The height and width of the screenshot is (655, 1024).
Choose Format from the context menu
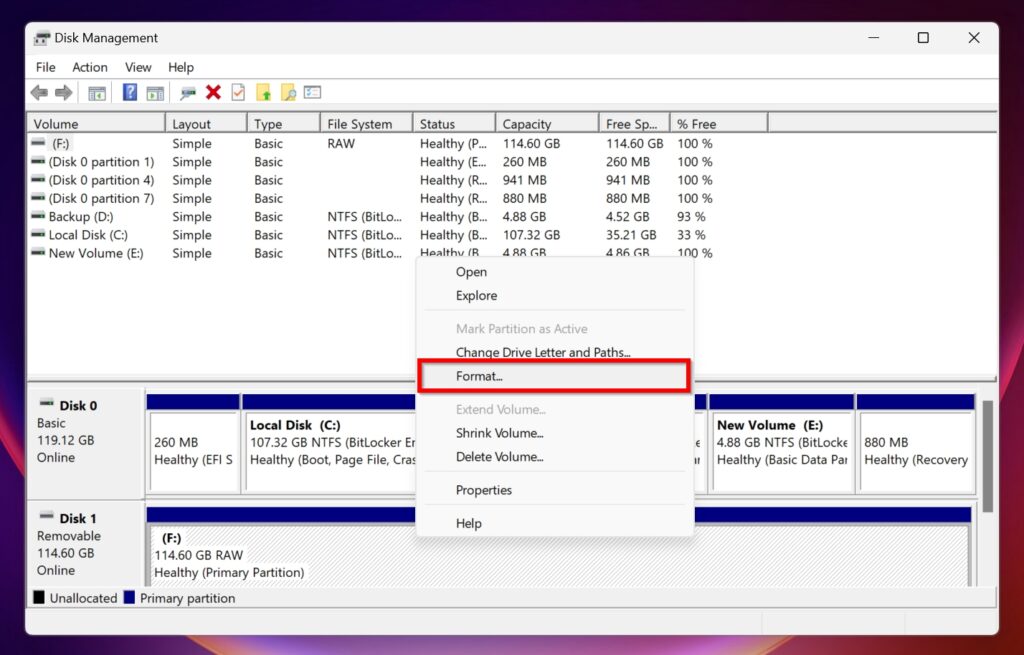[x=478, y=376]
